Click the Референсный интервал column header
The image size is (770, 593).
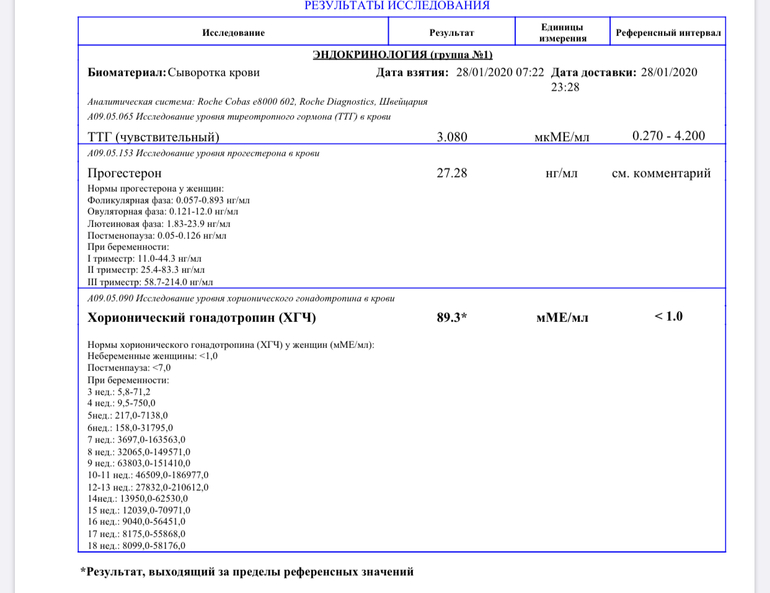click(x=668, y=33)
